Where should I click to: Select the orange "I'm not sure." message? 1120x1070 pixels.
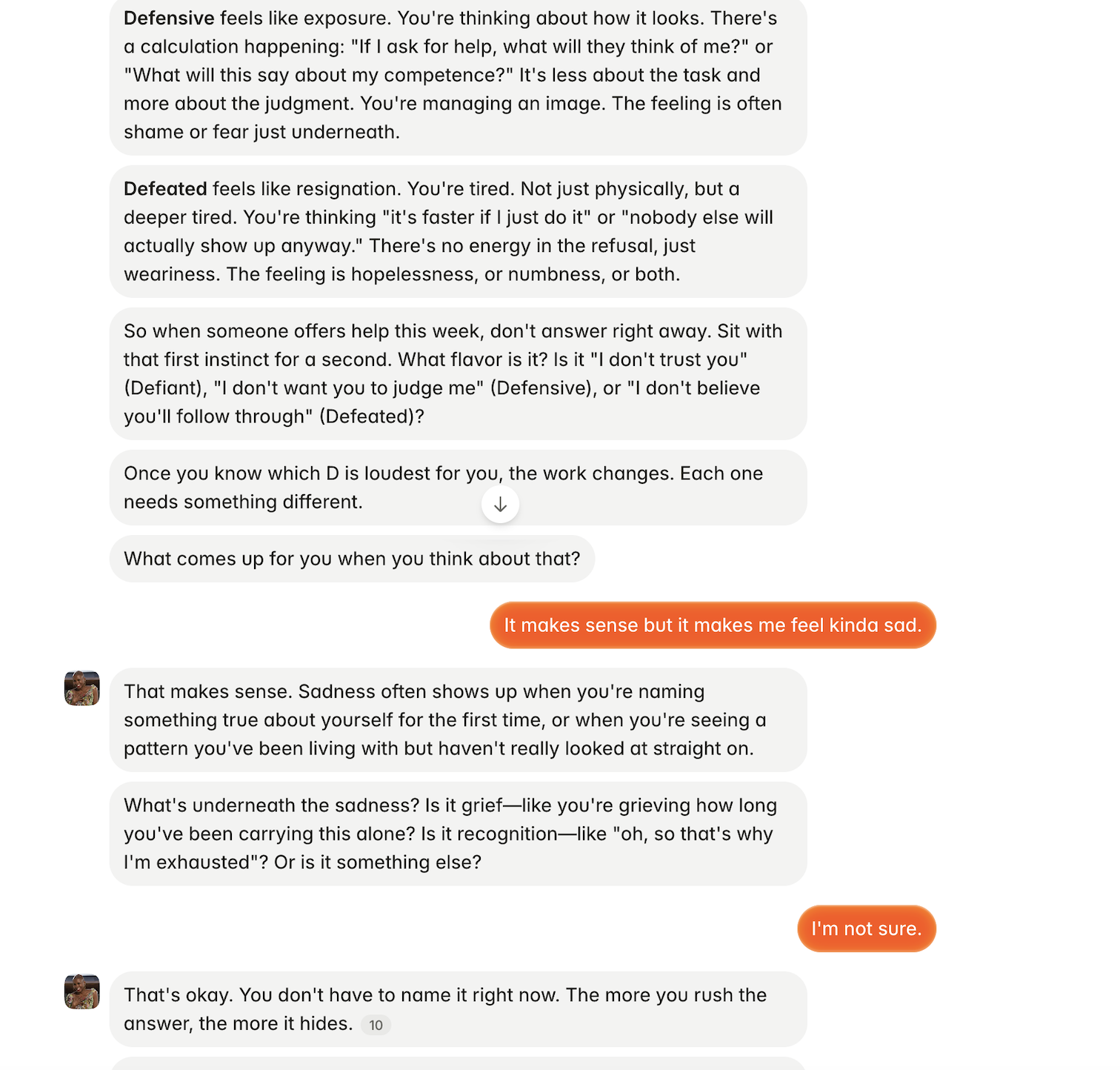point(867,928)
